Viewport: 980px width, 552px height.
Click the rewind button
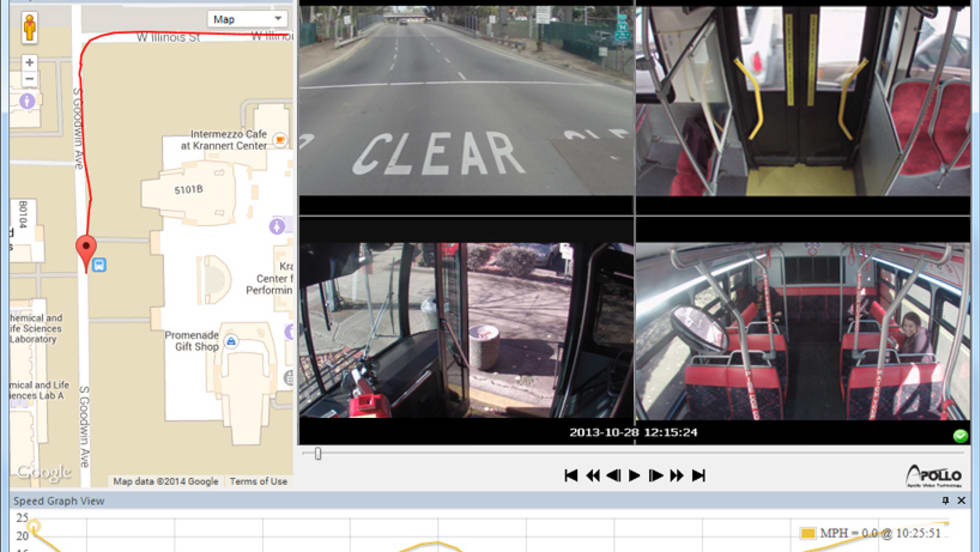click(592, 476)
